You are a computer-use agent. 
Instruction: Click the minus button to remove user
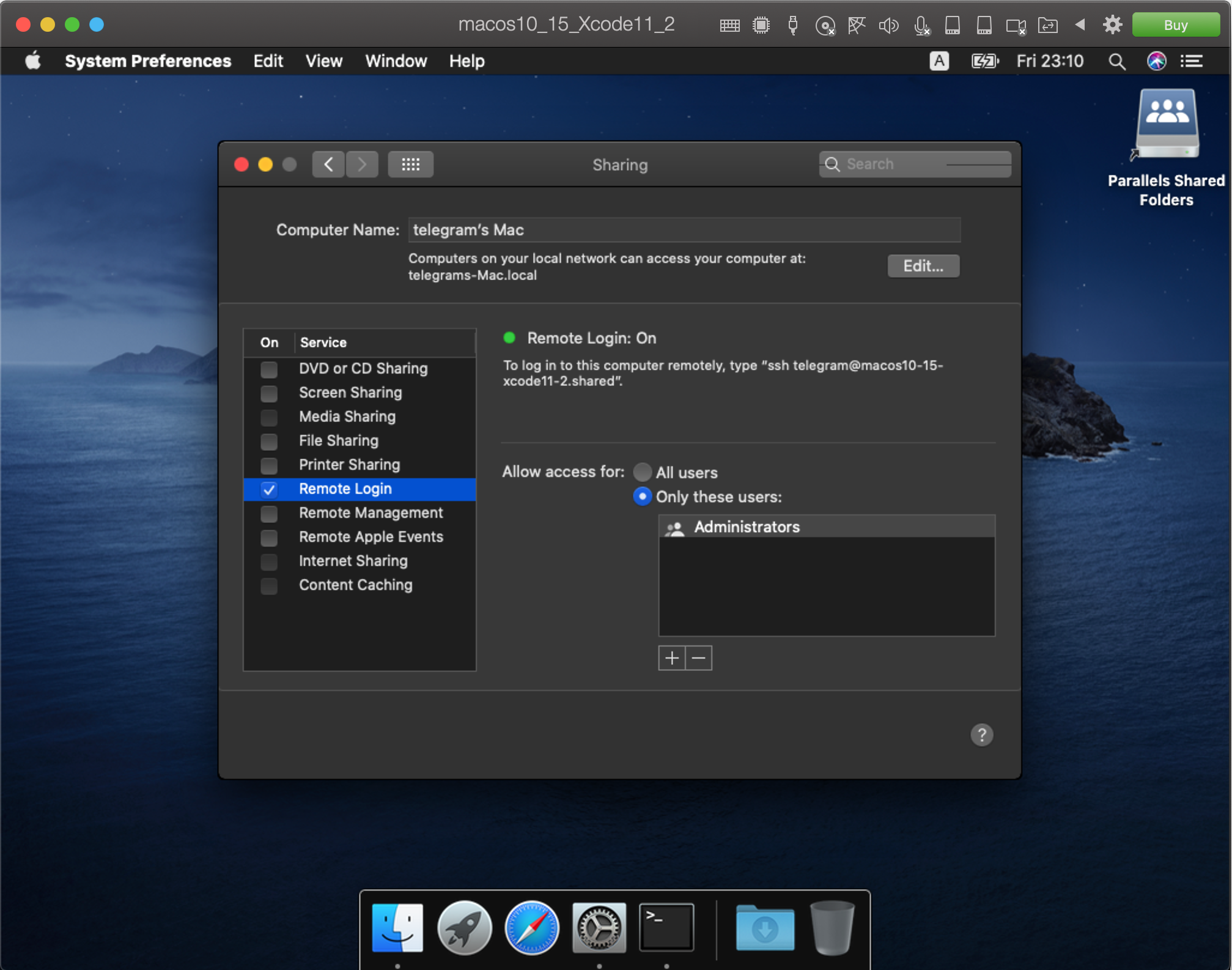[x=699, y=658]
